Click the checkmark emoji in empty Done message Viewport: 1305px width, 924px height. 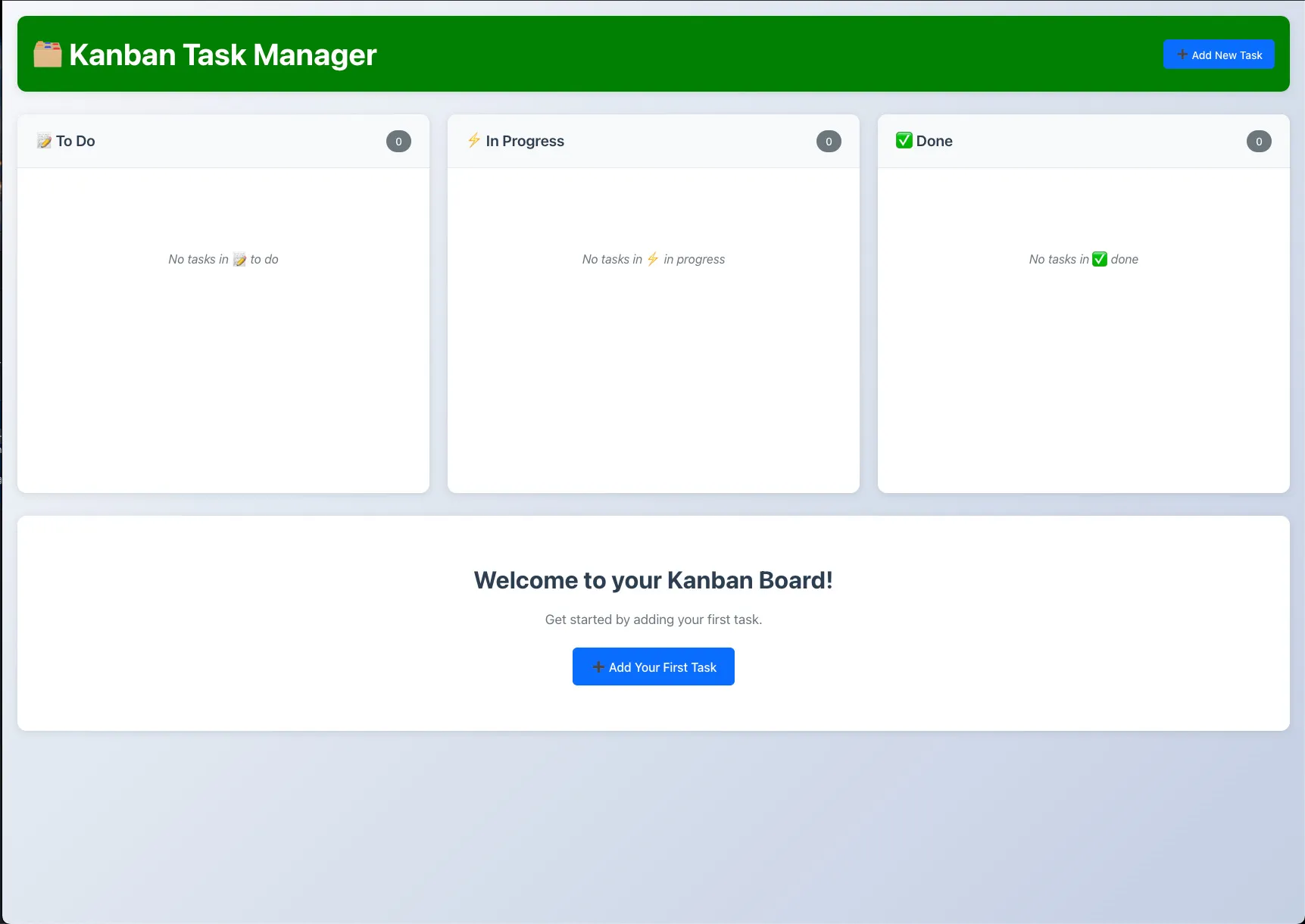click(x=1100, y=259)
